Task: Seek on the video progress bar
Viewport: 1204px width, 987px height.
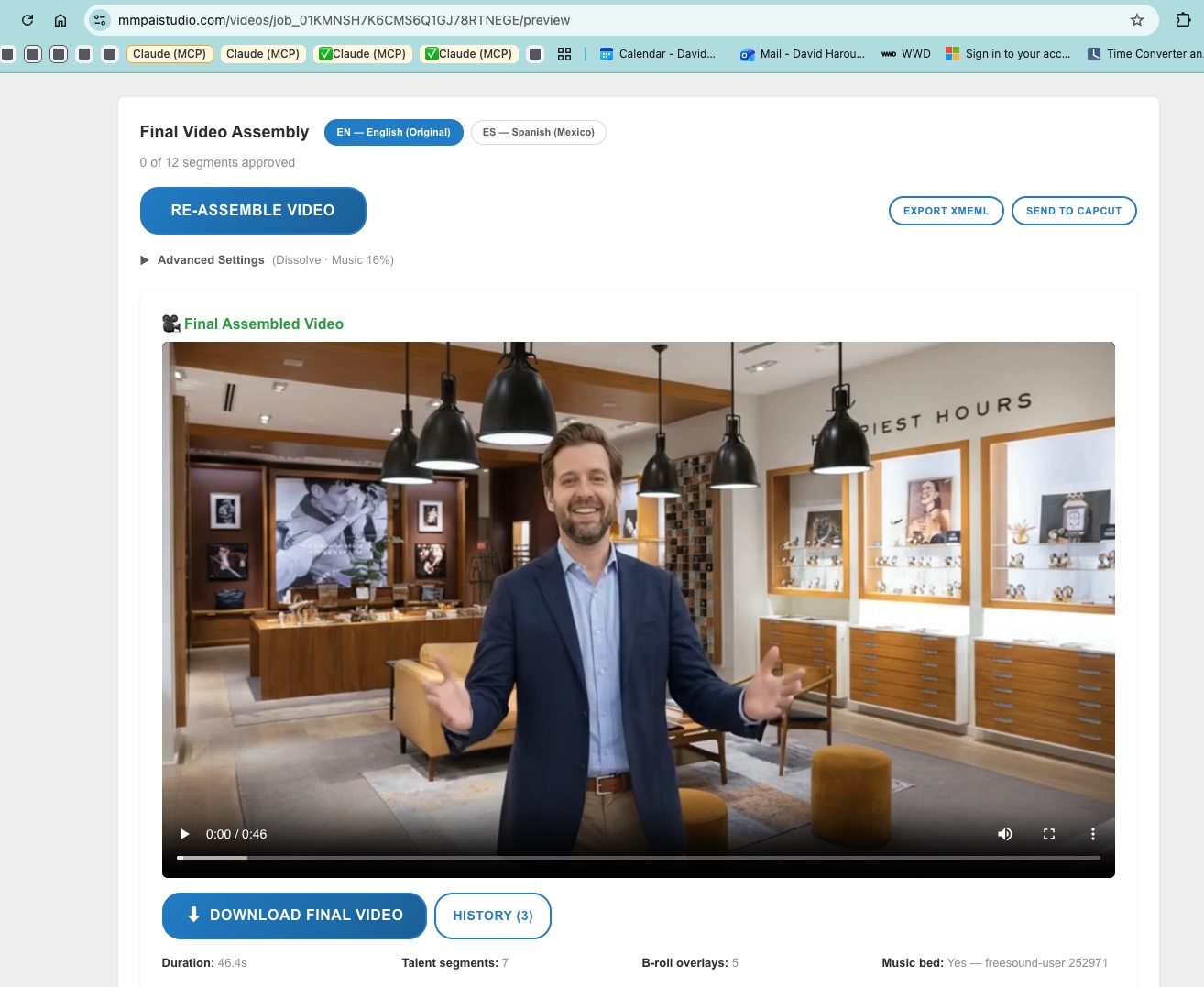Action: (x=638, y=858)
